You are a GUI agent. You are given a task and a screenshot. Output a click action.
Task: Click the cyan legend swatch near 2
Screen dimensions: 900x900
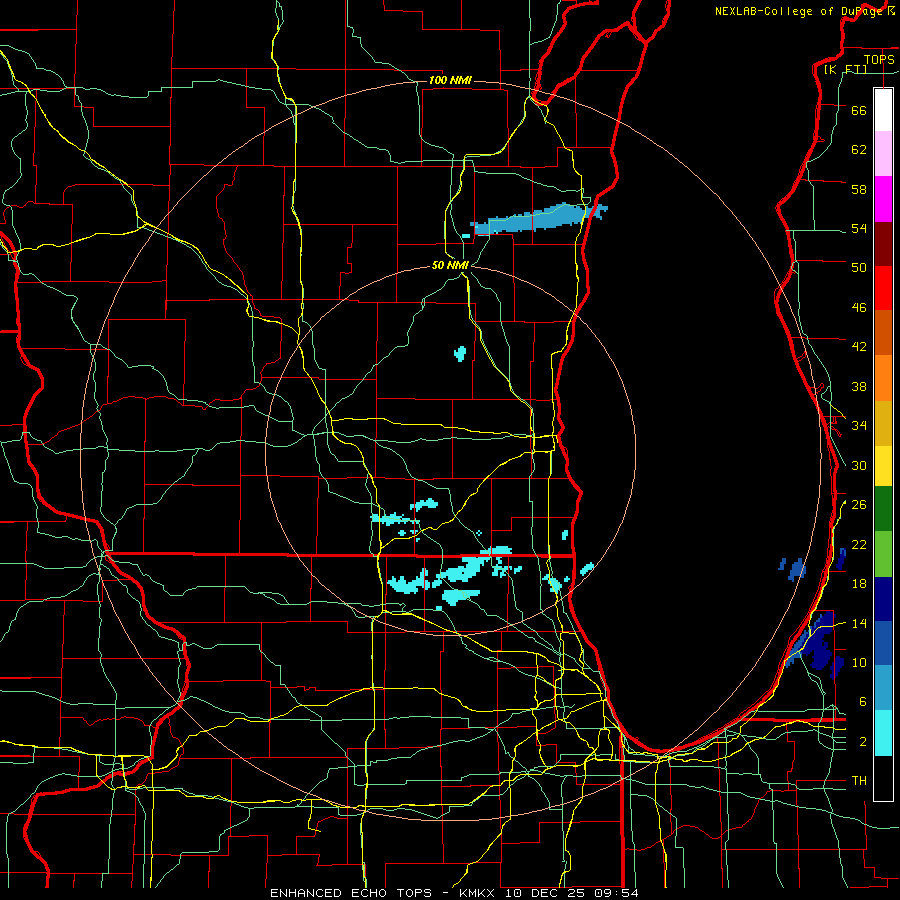click(883, 733)
